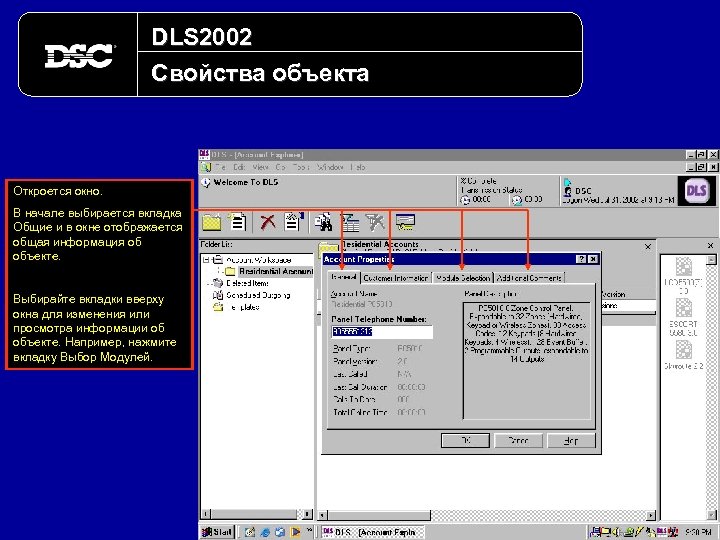The image size is (720, 540).
Task: Click the ESCORT file icon in right pane
Action: (x=683, y=308)
